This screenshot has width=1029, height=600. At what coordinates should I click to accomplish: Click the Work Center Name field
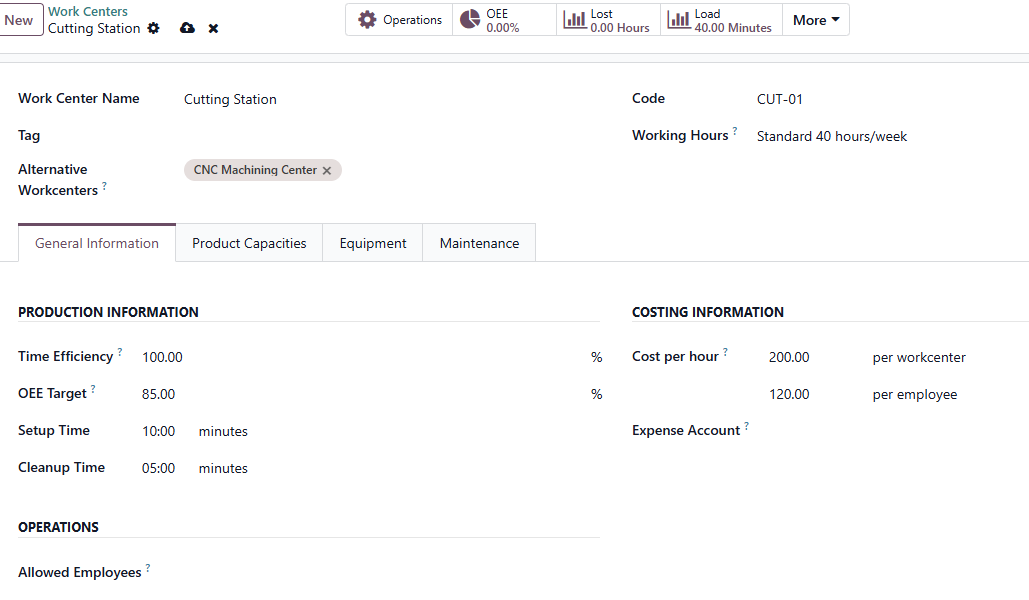pos(390,99)
